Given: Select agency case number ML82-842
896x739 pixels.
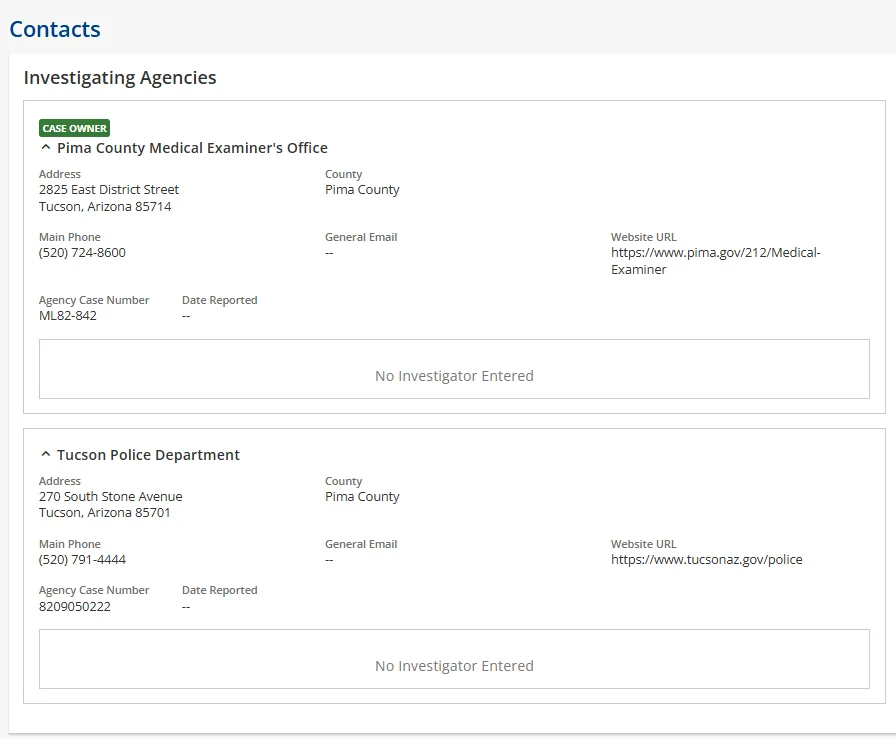Looking at the screenshot, I should [x=68, y=316].
